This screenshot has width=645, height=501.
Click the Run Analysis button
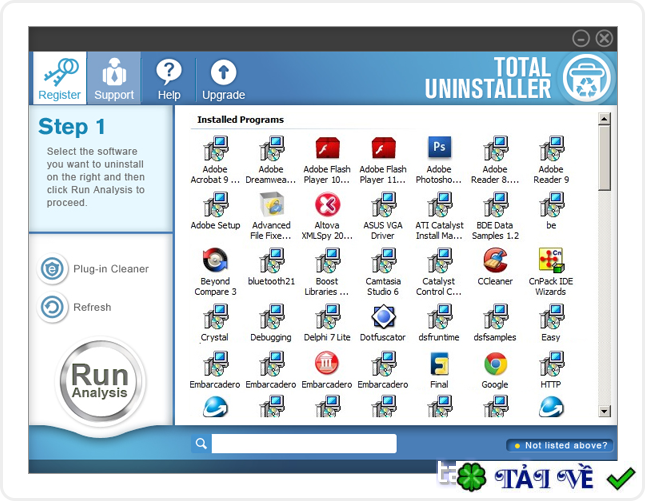(100, 381)
